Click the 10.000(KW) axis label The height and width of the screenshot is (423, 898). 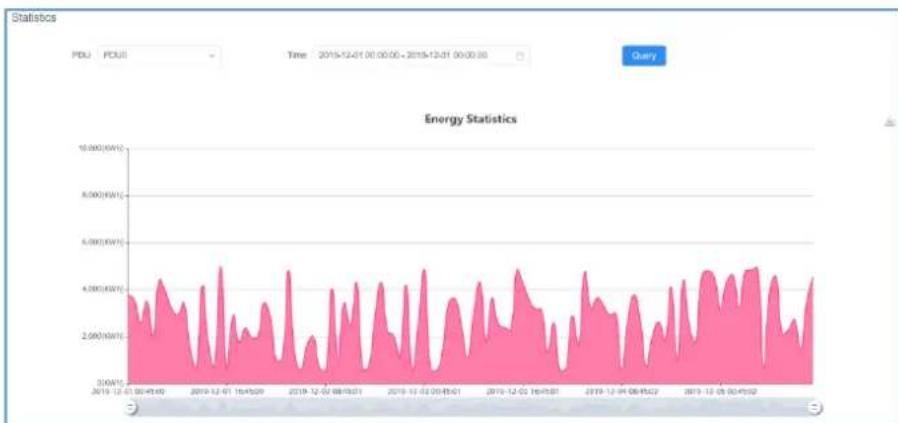pyautogui.click(x=101, y=148)
